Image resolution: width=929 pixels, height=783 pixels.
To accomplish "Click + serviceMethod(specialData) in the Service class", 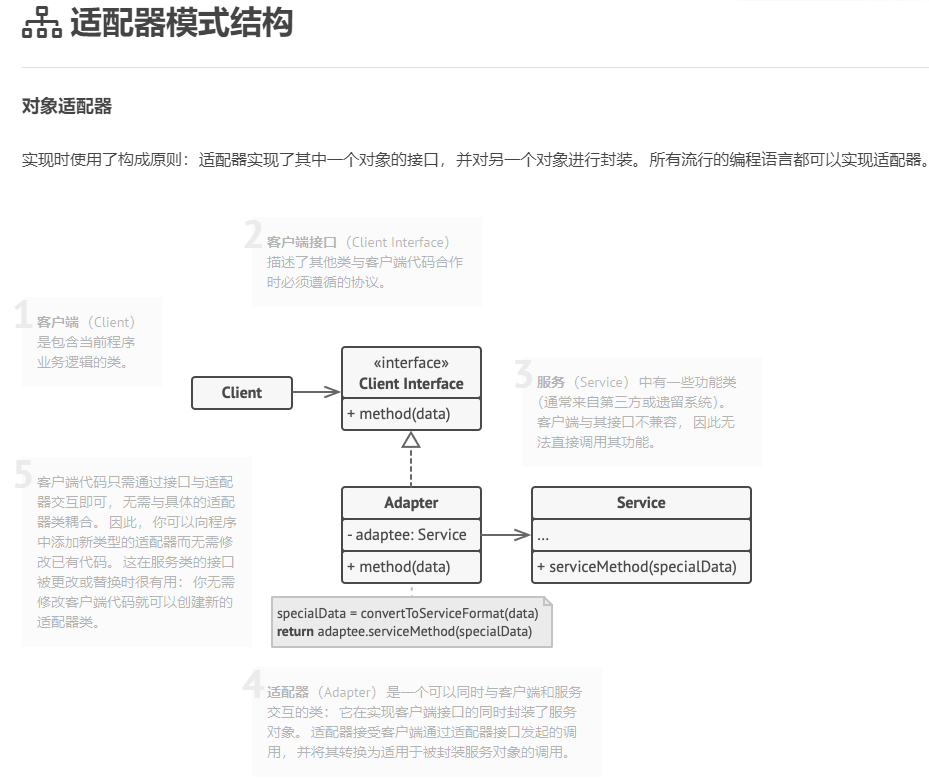I will tap(641, 567).
